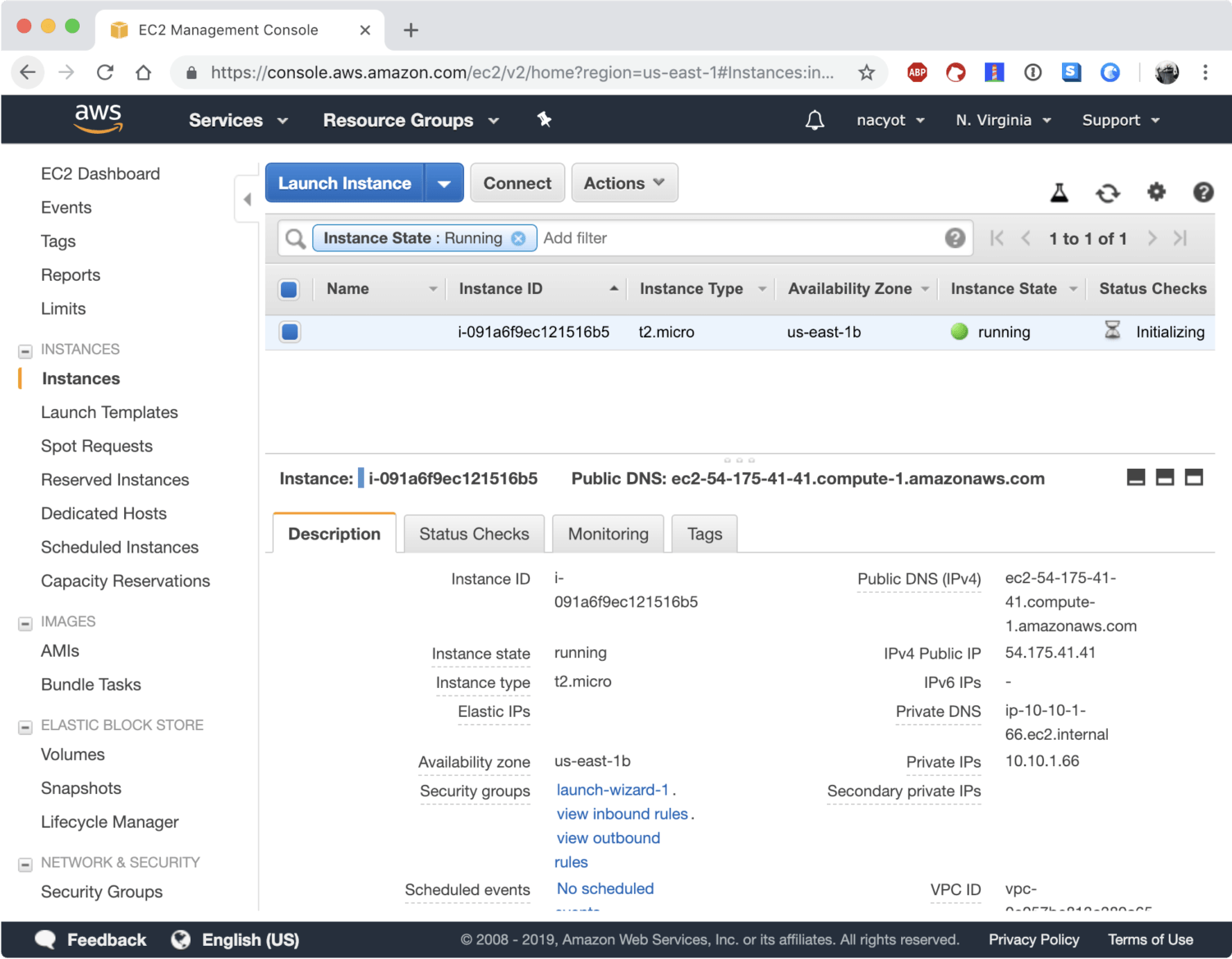The width and height of the screenshot is (1232, 959).
Task: Open Volumes in the sidebar
Action: (x=73, y=755)
